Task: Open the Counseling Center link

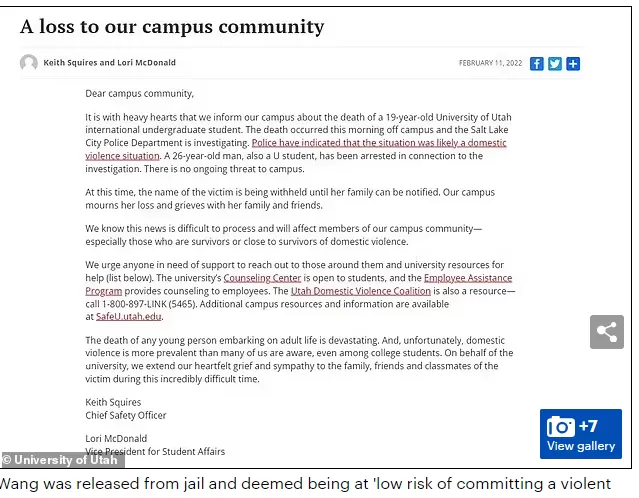Action: [x=262, y=278]
